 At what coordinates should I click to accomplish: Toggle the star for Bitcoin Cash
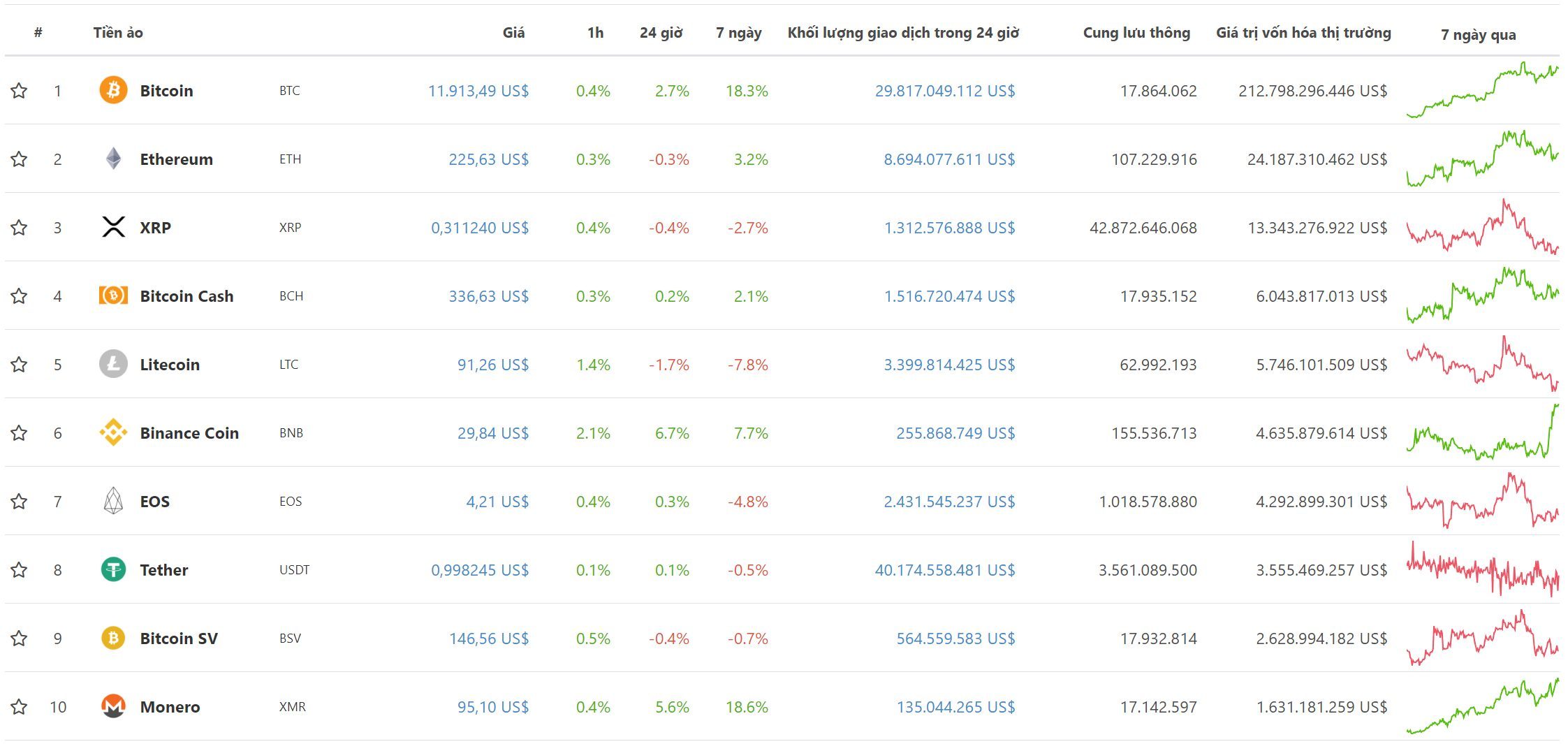tap(19, 296)
